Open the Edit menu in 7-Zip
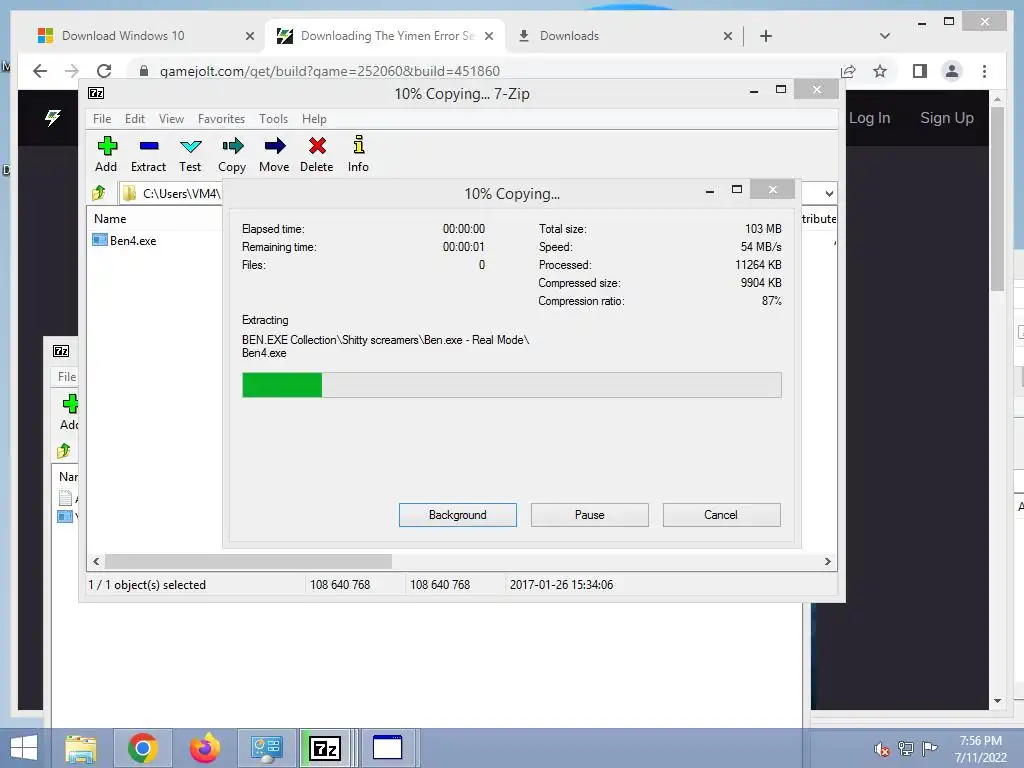Image resolution: width=1024 pixels, height=768 pixels. click(135, 119)
